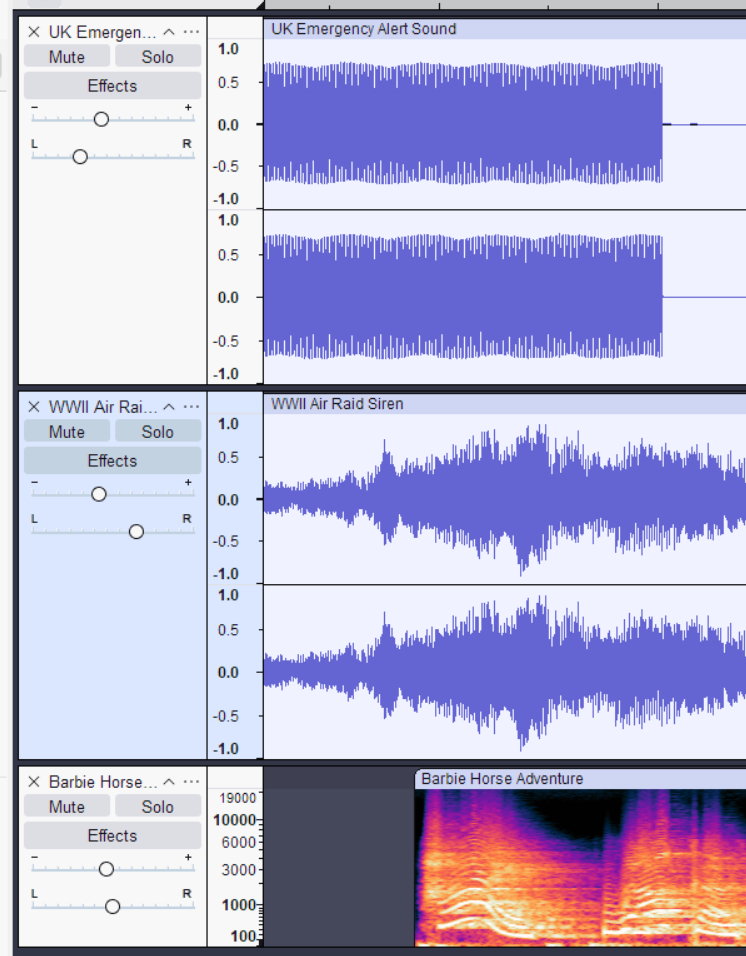Select the Barbie Horse Adventure clip title
This screenshot has width=746, height=956.
(x=502, y=779)
